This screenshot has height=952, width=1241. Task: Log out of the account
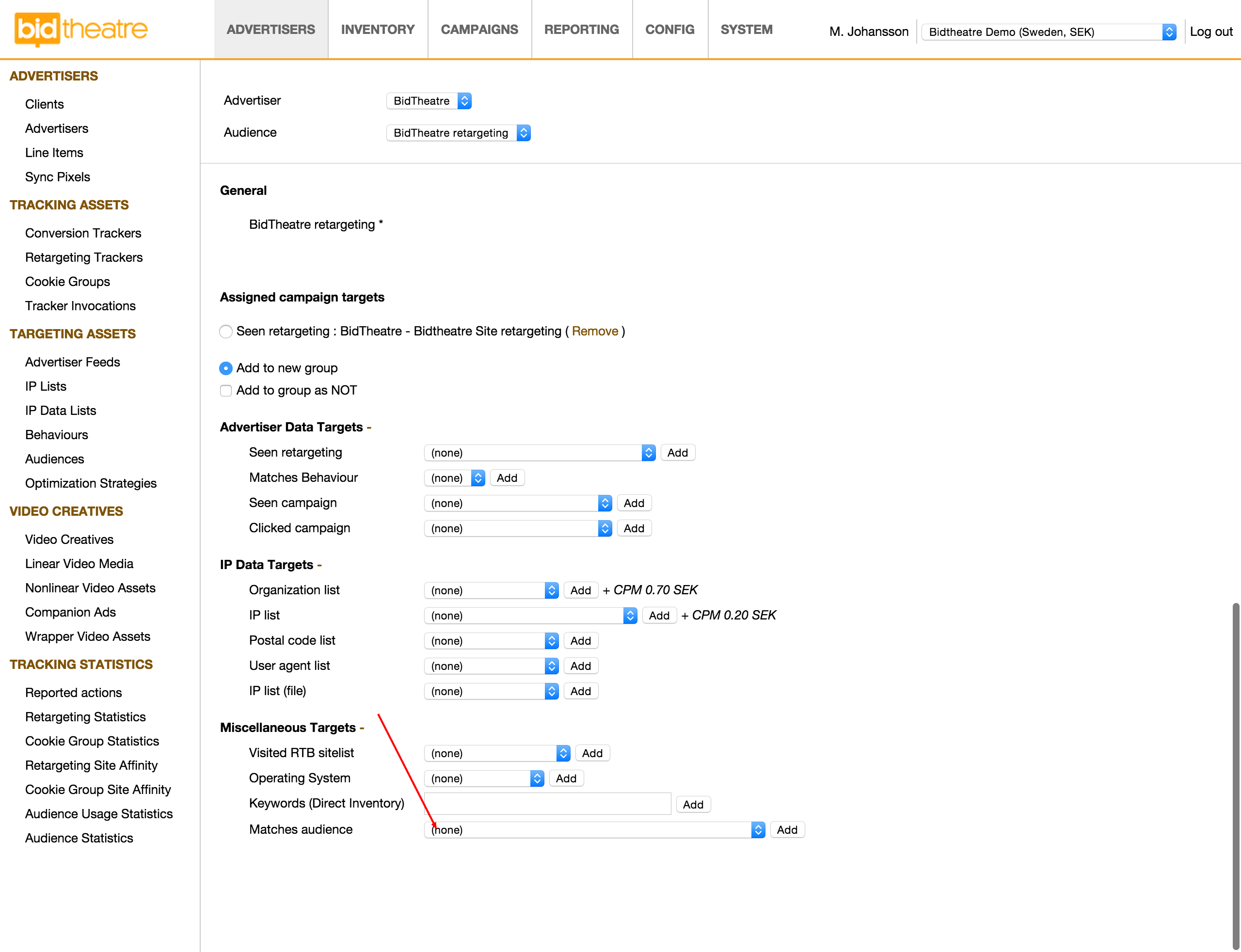(1210, 32)
